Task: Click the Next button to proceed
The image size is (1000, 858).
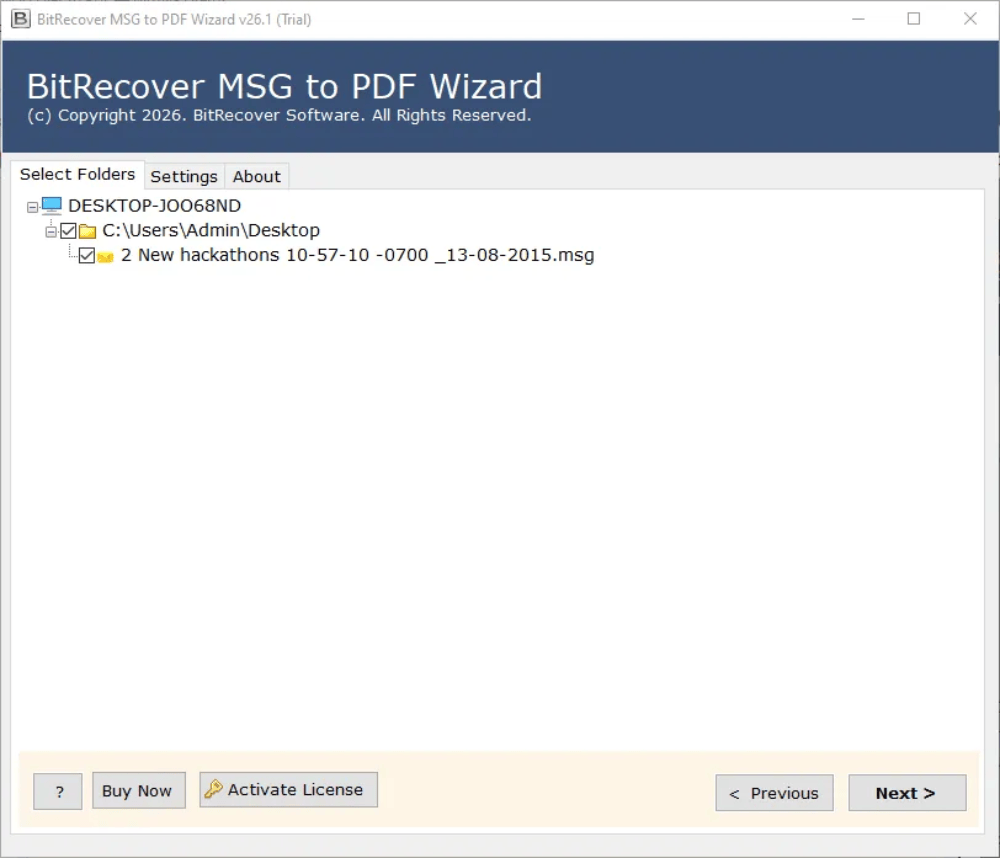Action: [x=906, y=792]
